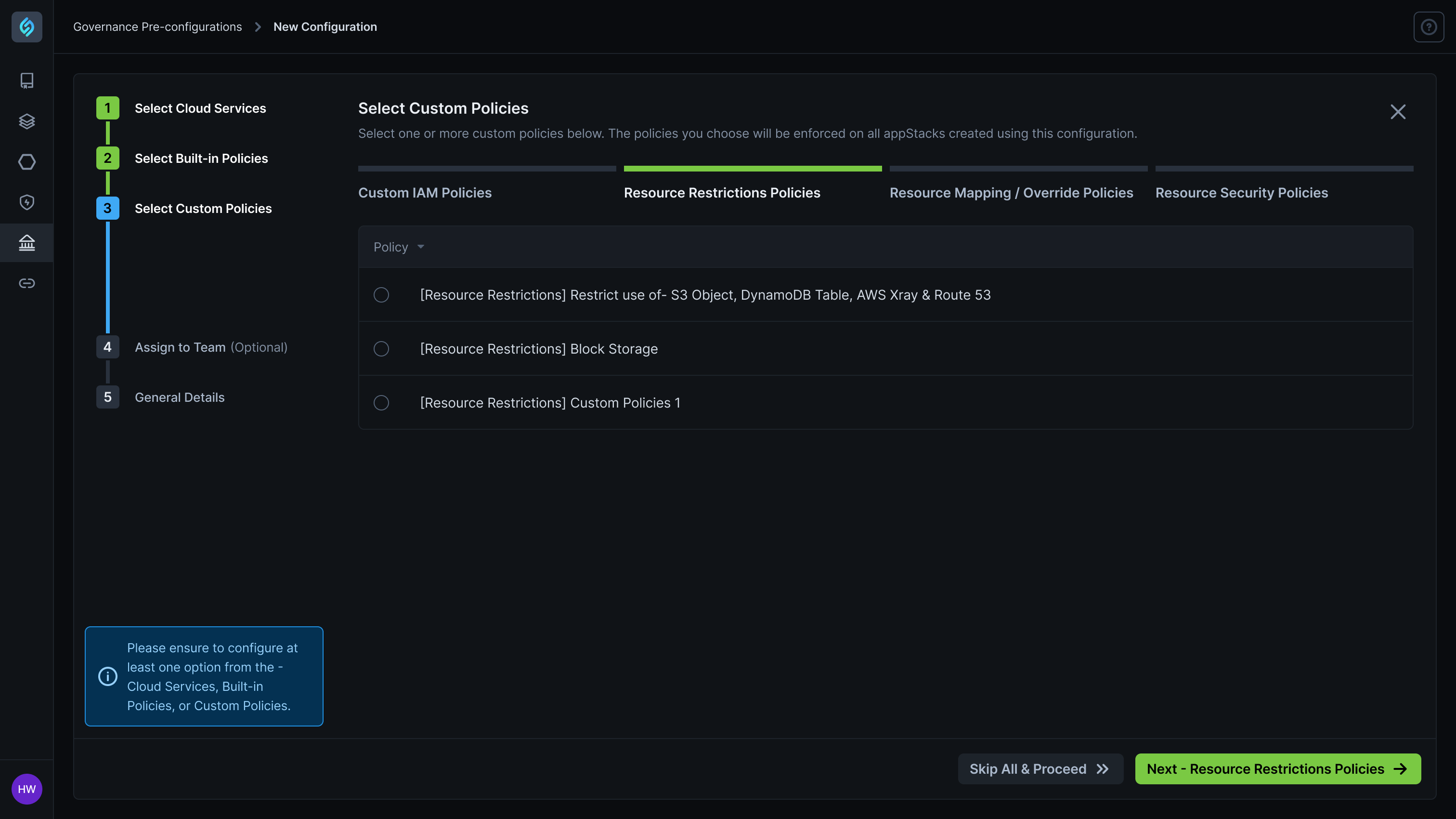Sort by the Policy column dropdown arrow
The height and width of the screenshot is (819, 1456).
[x=420, y=247]
